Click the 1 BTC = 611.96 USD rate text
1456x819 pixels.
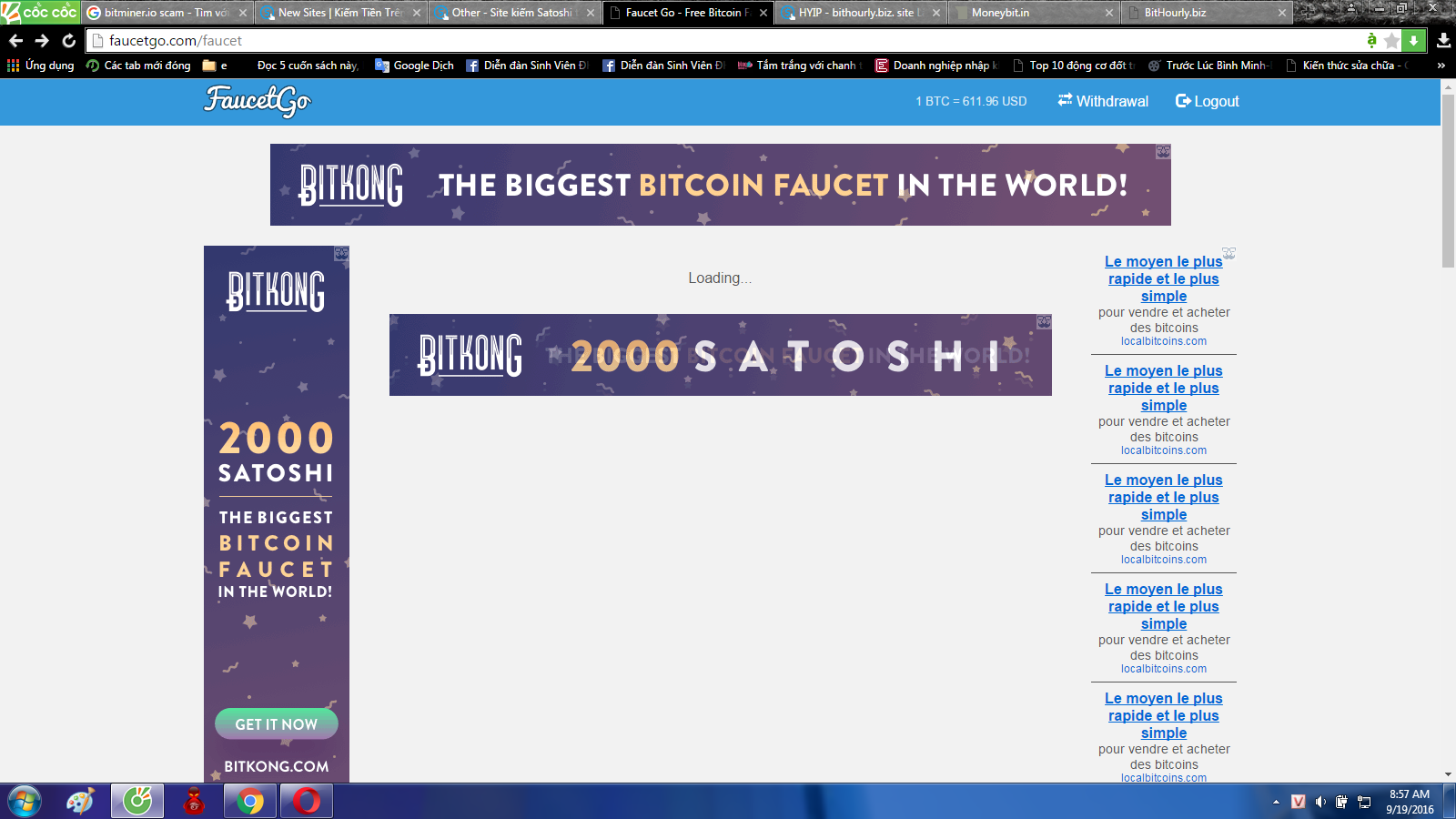tap(971, 101)
